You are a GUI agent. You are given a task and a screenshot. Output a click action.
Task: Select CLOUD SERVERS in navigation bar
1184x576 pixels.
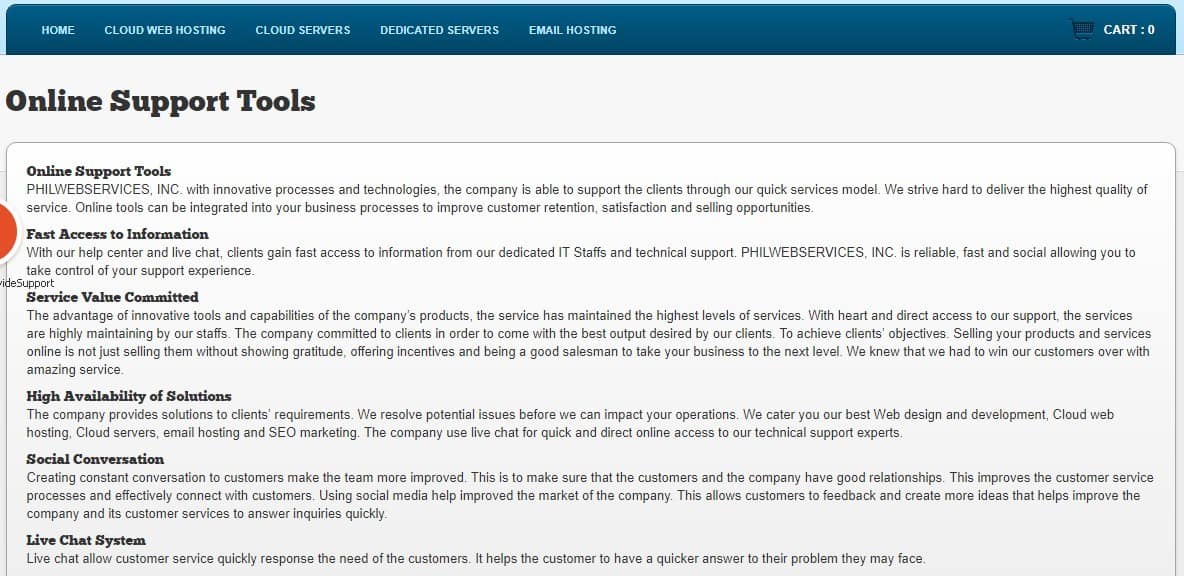(303, 30)
